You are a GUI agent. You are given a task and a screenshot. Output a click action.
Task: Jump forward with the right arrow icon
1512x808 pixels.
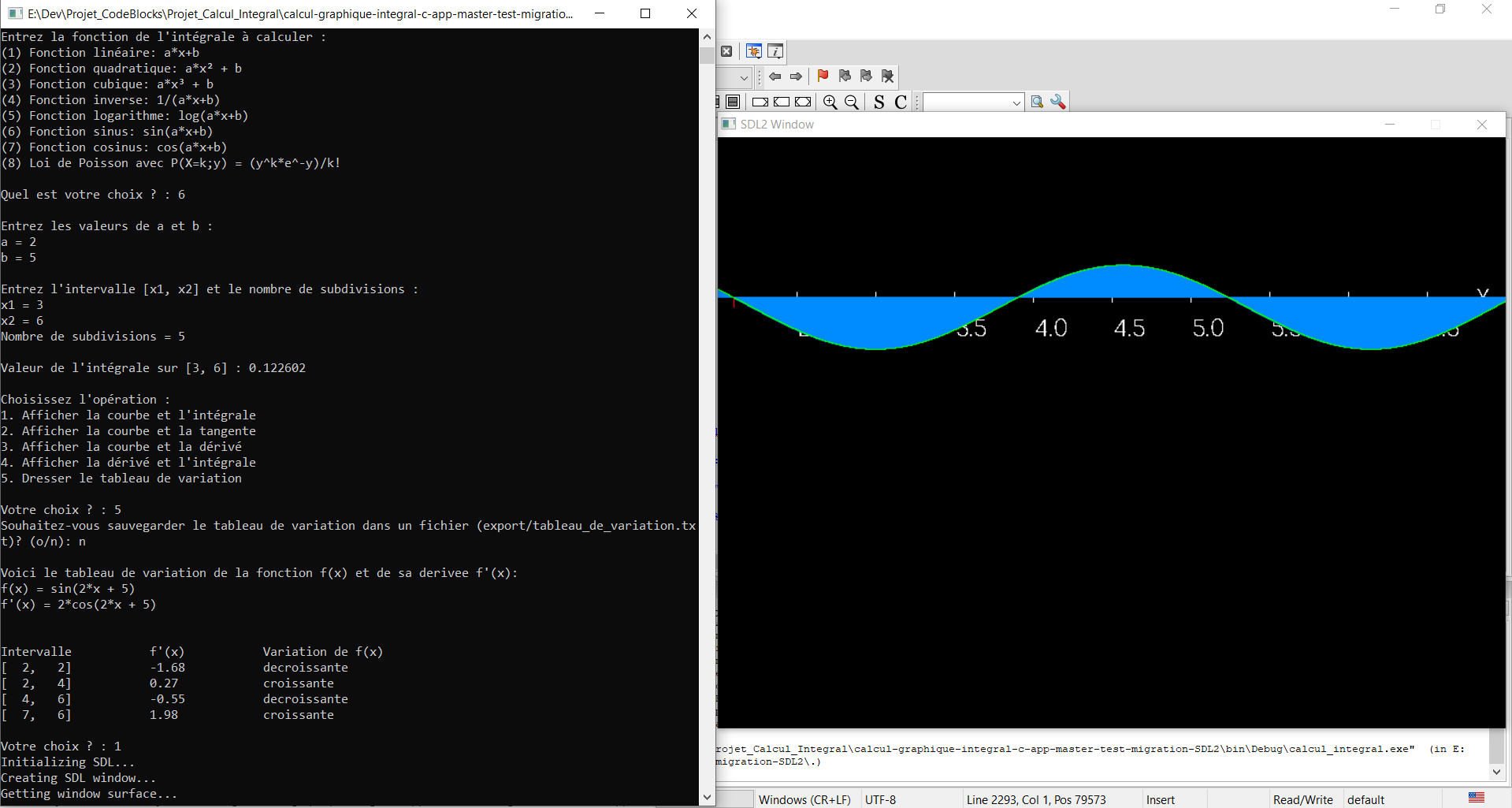point(796,76)
